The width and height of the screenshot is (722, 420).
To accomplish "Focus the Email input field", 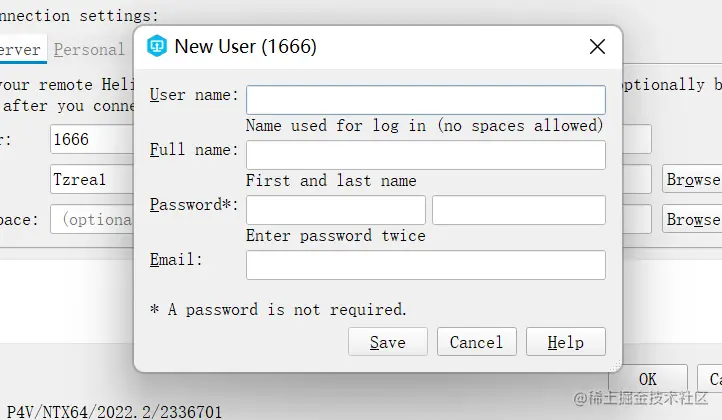I will tap(425, 265).
